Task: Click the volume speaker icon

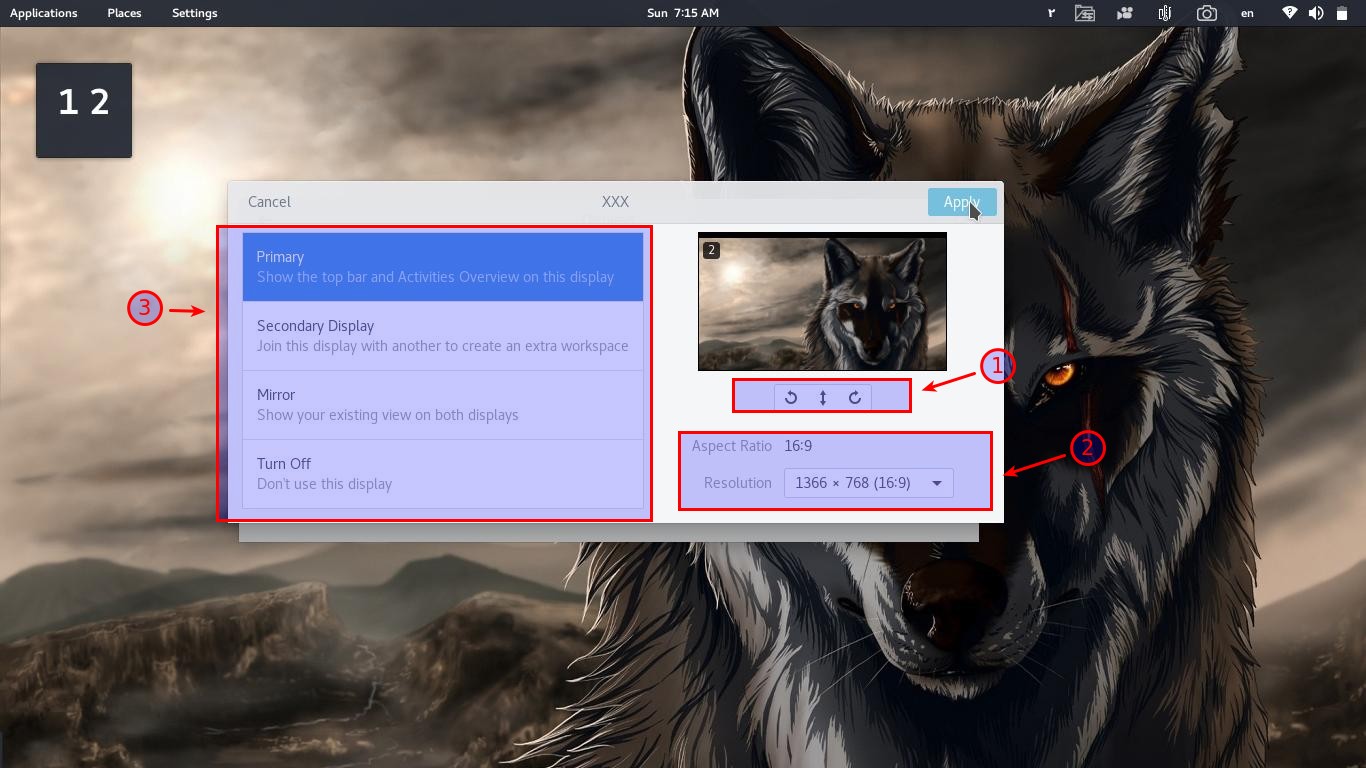Action: pos(1316,13)
